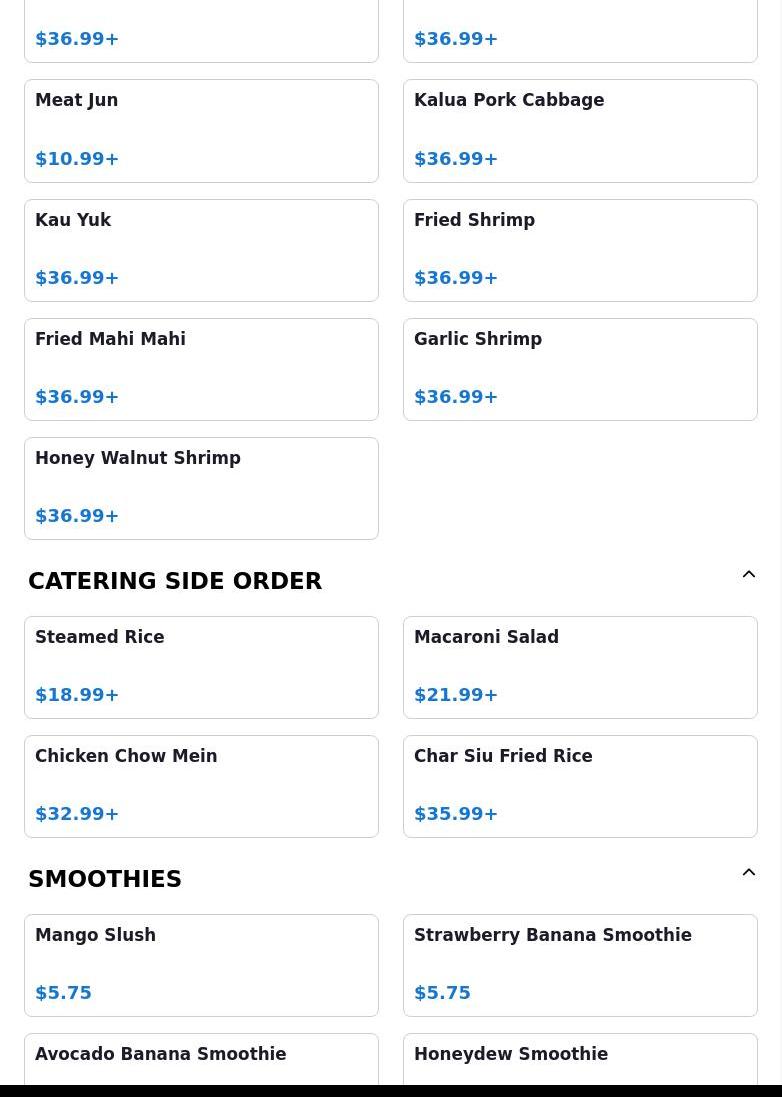Image resolution: width=782 pixels, height=1097 pixels.
Task: Click the Catering Side Order heading
Action: tap(175, 581)
